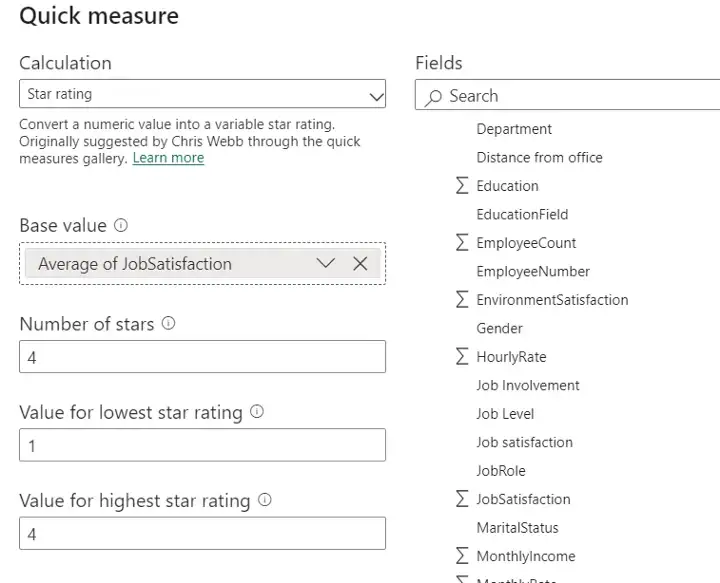Remove Average of JobSatisfaction with X icon
This screenshot has width=720, height=583.
pyautogui.click(x=360, y=264)
